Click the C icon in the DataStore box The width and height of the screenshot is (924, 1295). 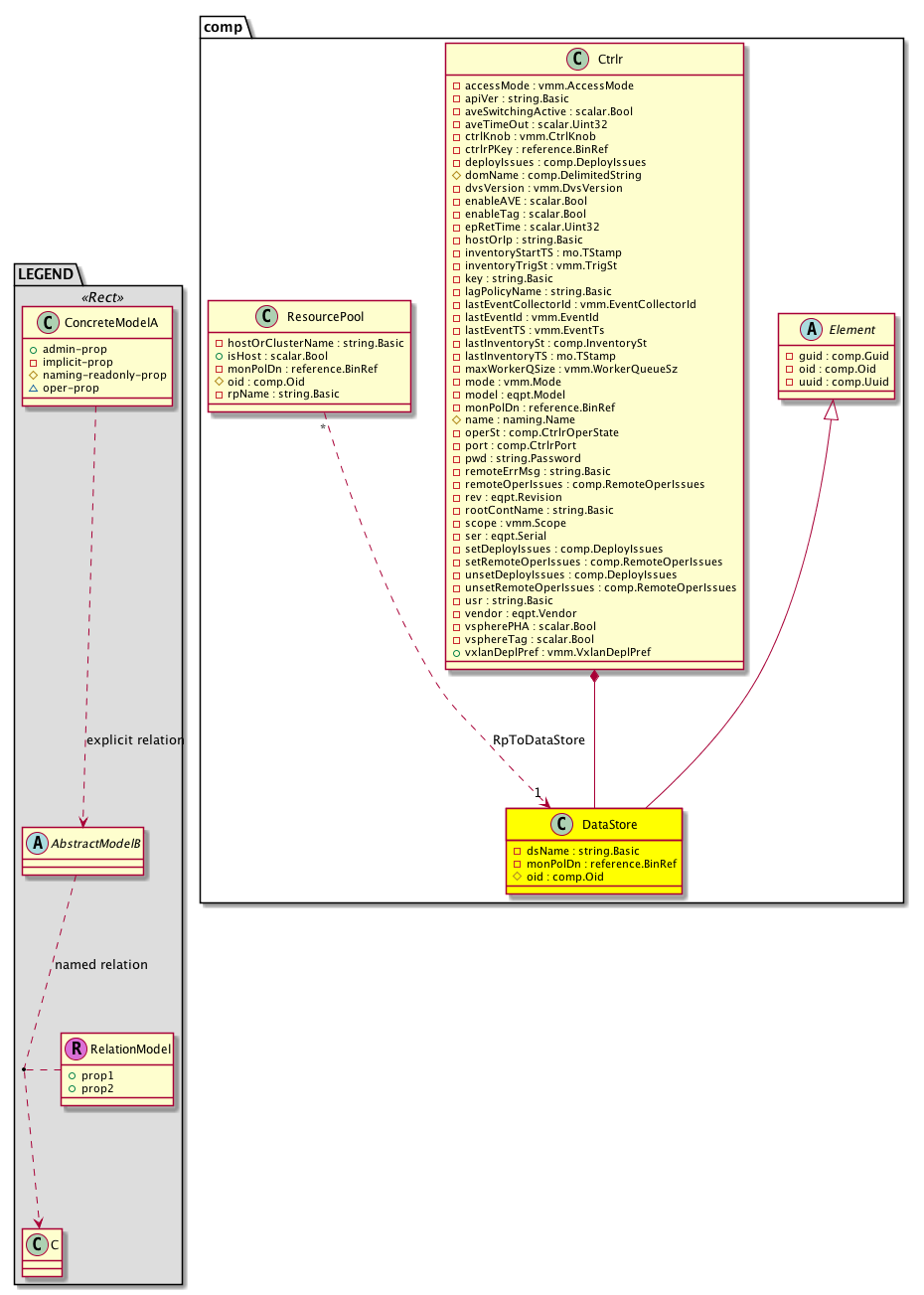pos(562,824)
